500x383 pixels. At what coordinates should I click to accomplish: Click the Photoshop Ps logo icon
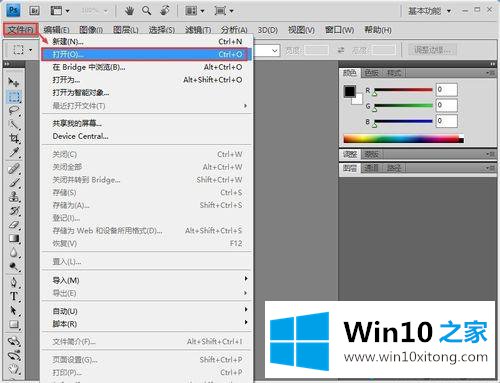13,10
